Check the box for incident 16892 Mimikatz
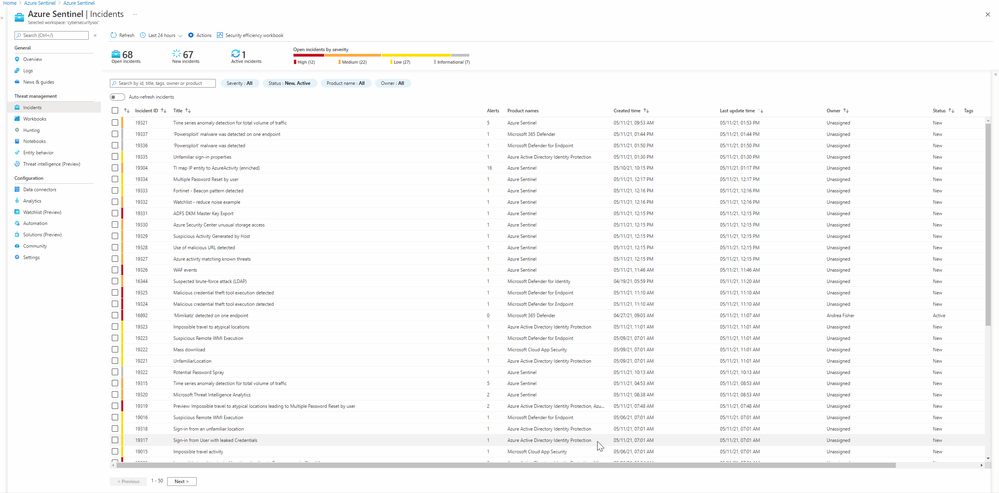This screenshot has height=493, width=999. 115,315
